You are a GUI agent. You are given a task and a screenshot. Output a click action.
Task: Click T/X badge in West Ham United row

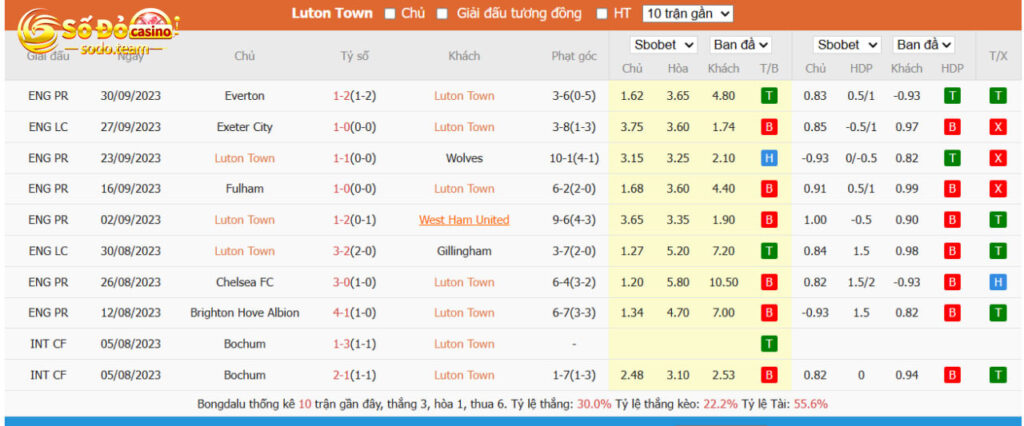click(997, 220)
